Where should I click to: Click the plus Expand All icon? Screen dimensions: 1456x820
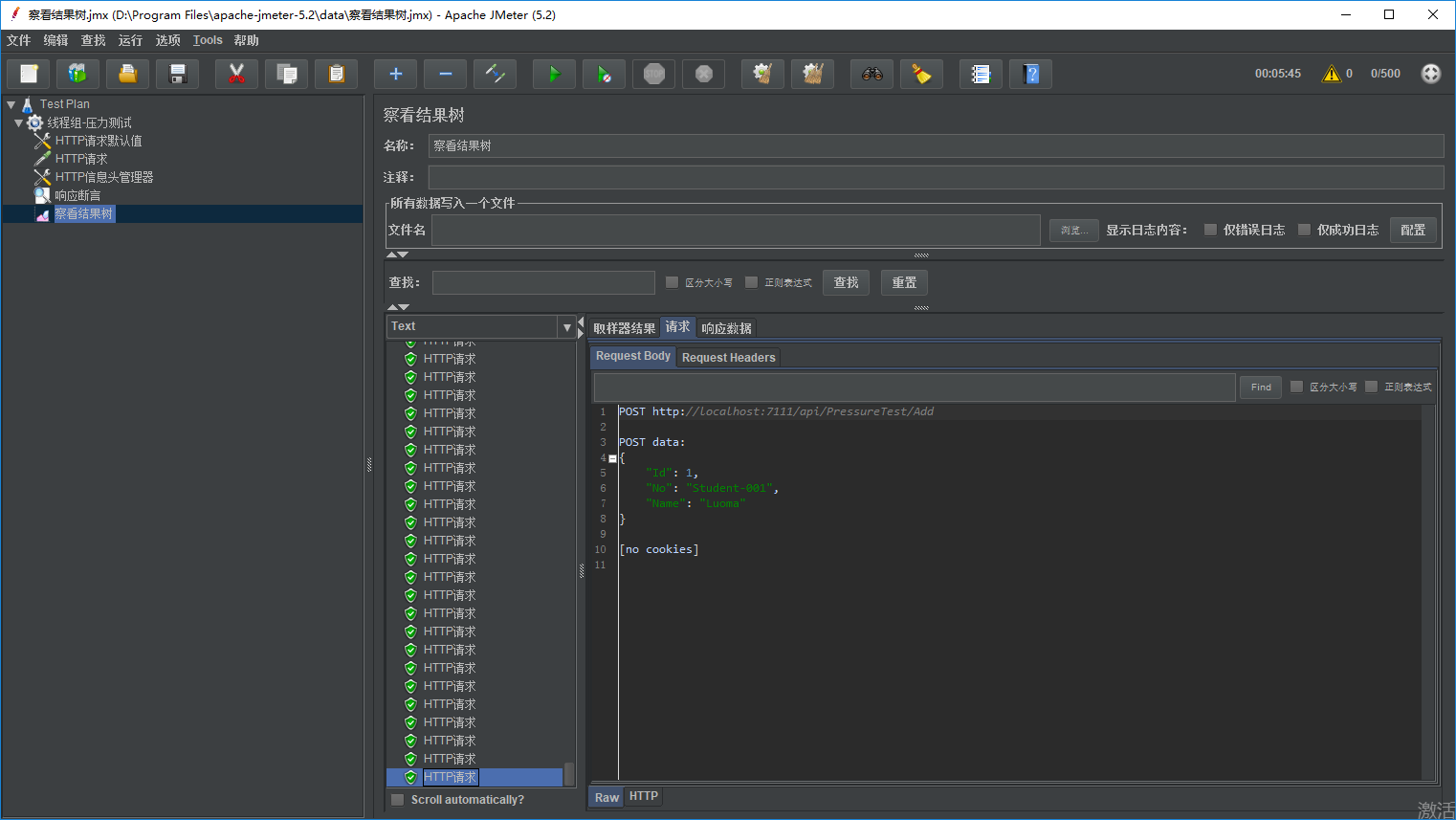pos(396,74)
